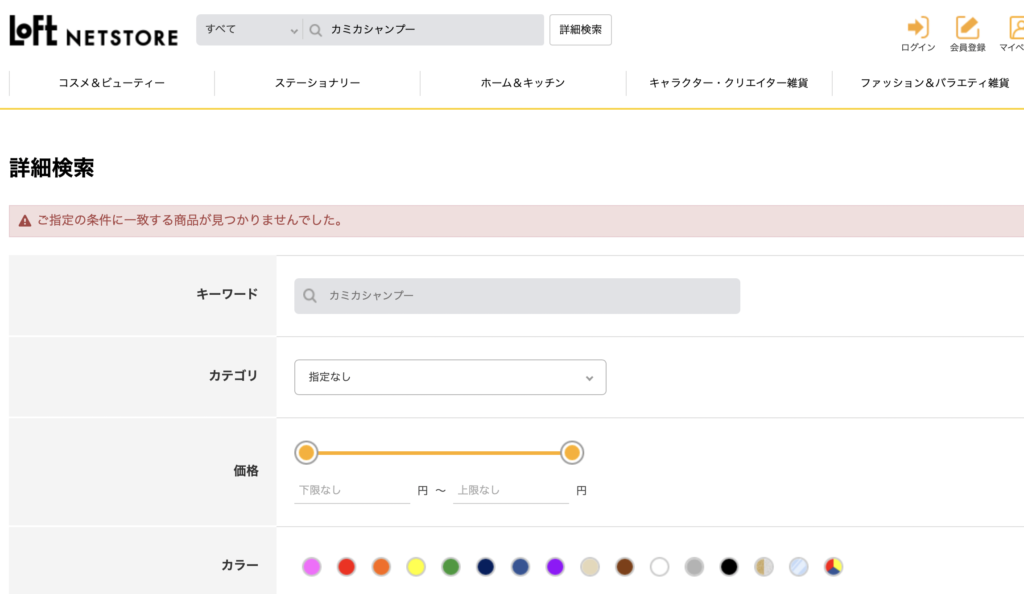Click the カテゴリ row label
Image resolution: width=1024 pixels, height=594 pixels.
click(233, 376)
